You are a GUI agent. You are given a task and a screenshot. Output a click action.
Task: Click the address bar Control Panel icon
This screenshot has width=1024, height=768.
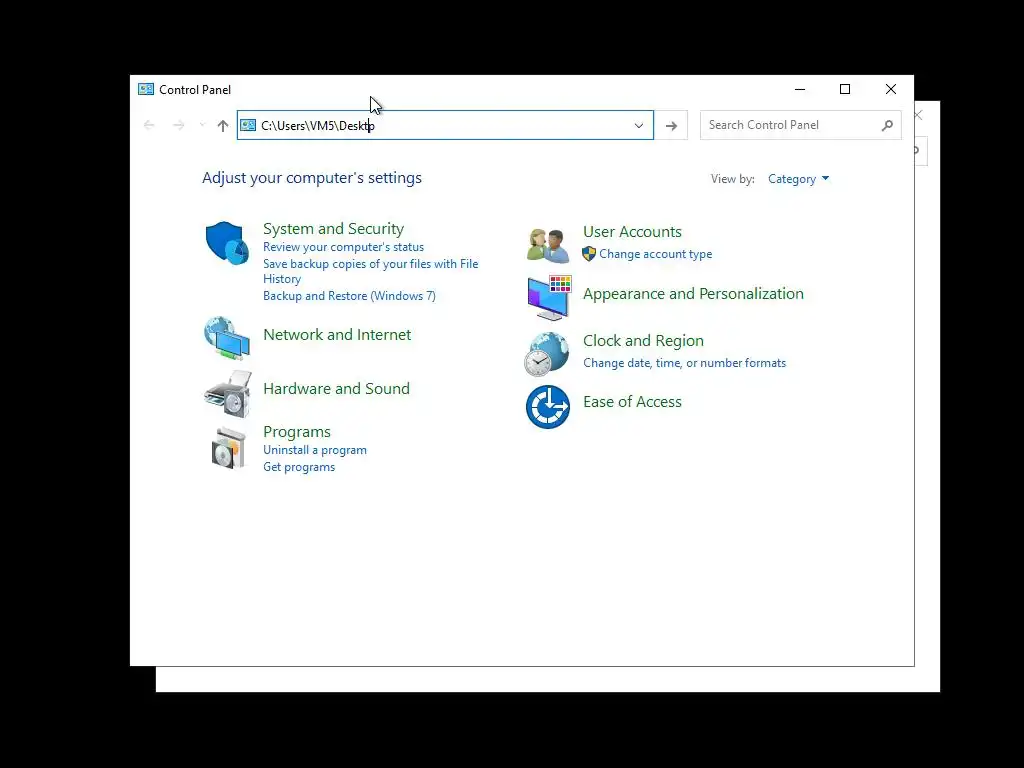pos(248,125)
